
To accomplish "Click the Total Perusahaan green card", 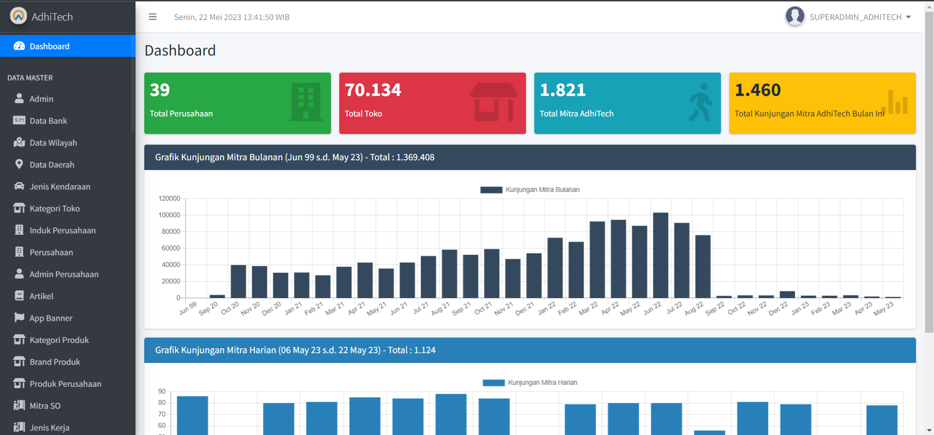I will (237, 103).
